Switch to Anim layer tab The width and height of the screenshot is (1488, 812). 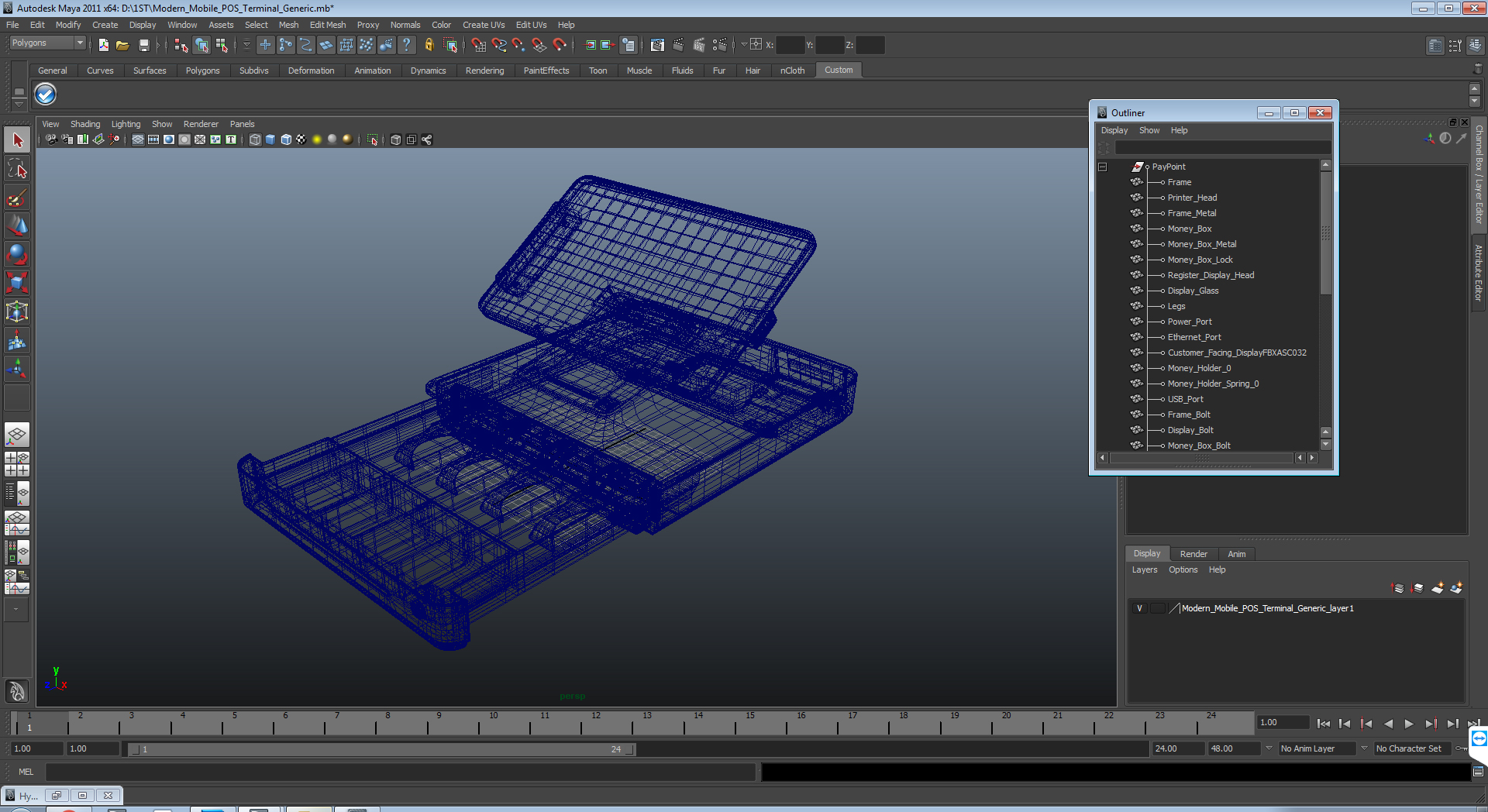click(1237, 554)
